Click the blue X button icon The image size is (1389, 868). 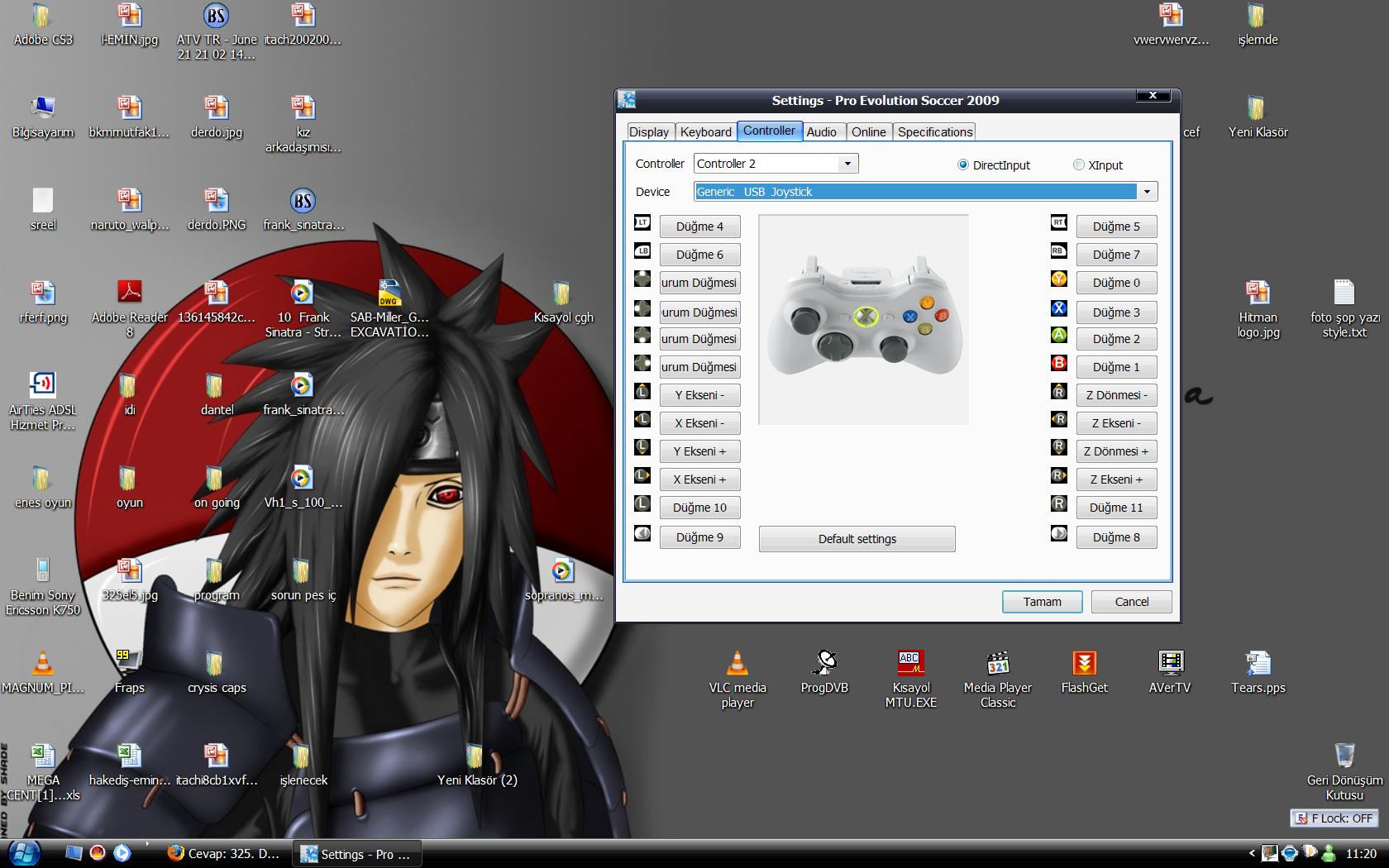click(x=1059, y=309)
